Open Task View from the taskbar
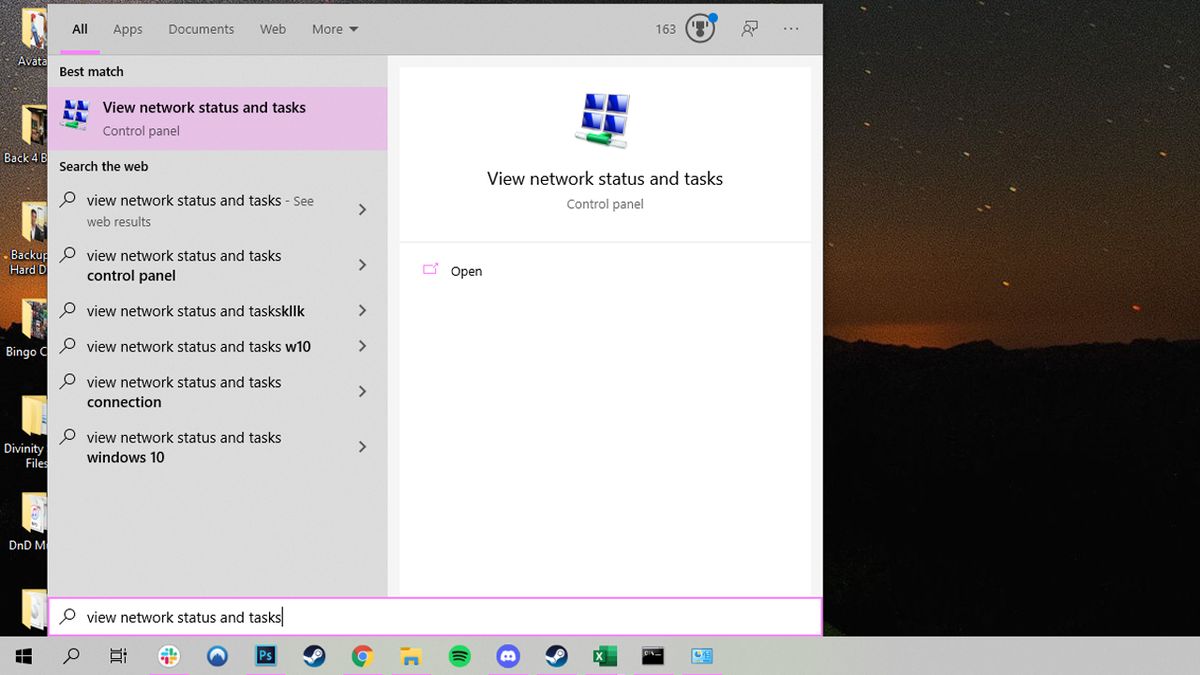Screen dimensions: 1200x675 118,656
